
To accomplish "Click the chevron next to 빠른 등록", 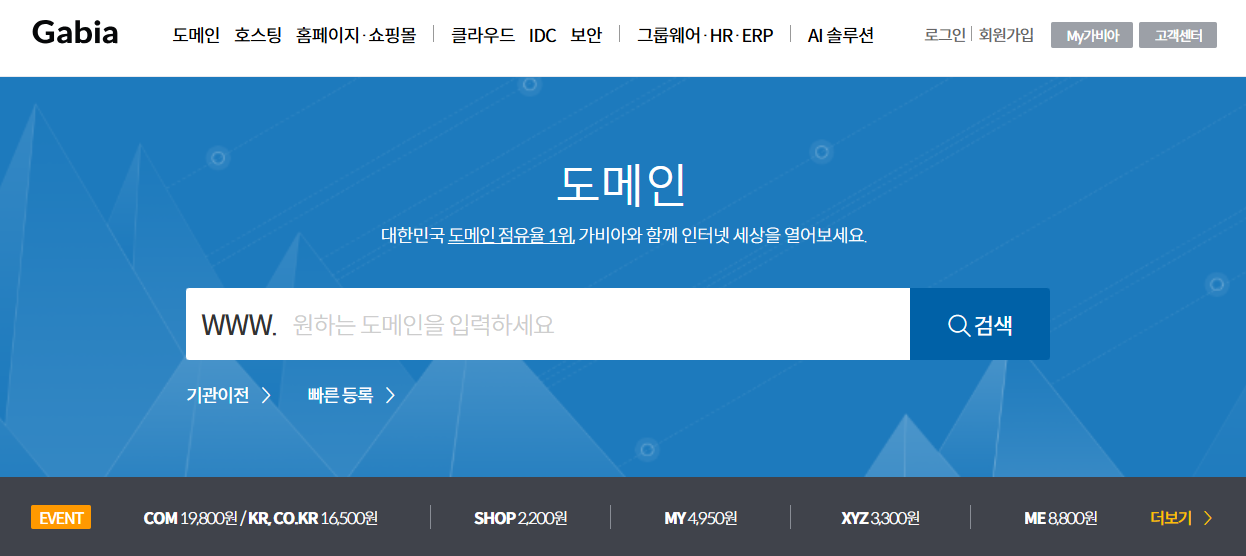I will click(x=390, y=395).
